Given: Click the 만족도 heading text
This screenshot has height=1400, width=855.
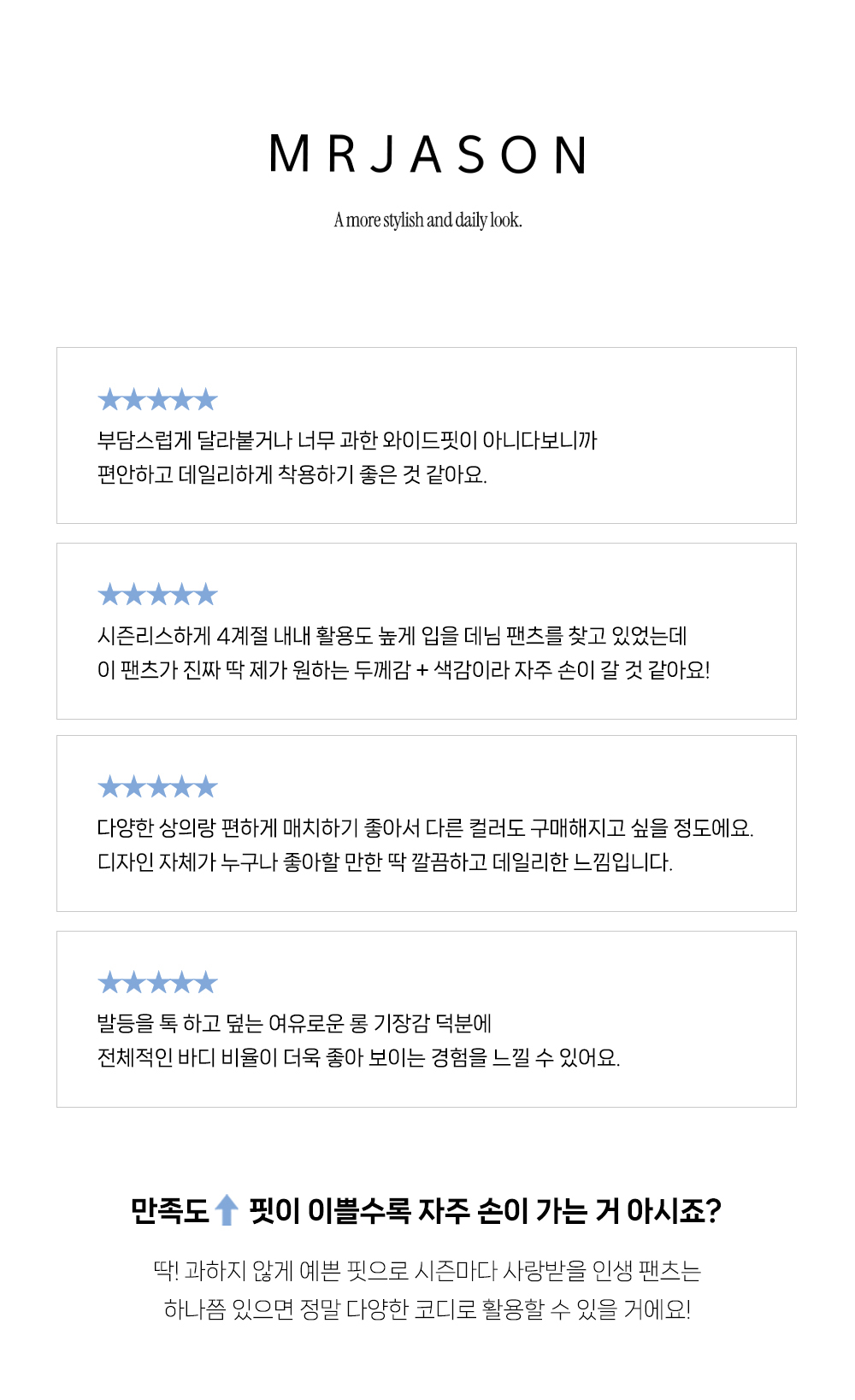Looking at the screenshot, I should tap(169, 1210).
